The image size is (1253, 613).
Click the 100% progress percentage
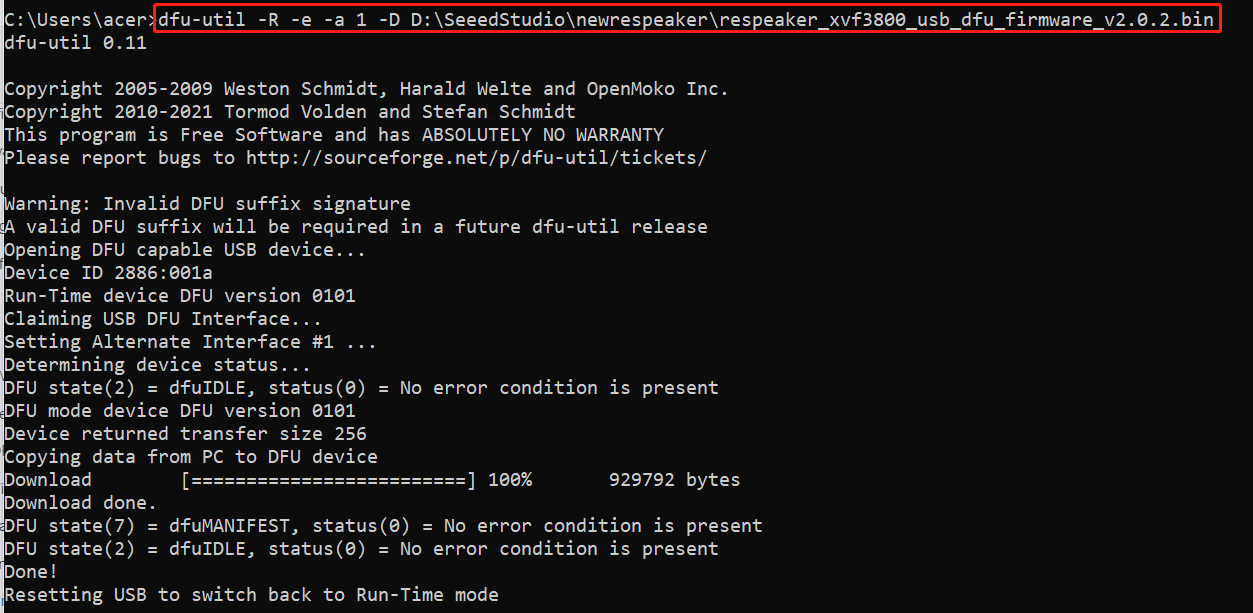pyautogui.click(x=510, y=480)
